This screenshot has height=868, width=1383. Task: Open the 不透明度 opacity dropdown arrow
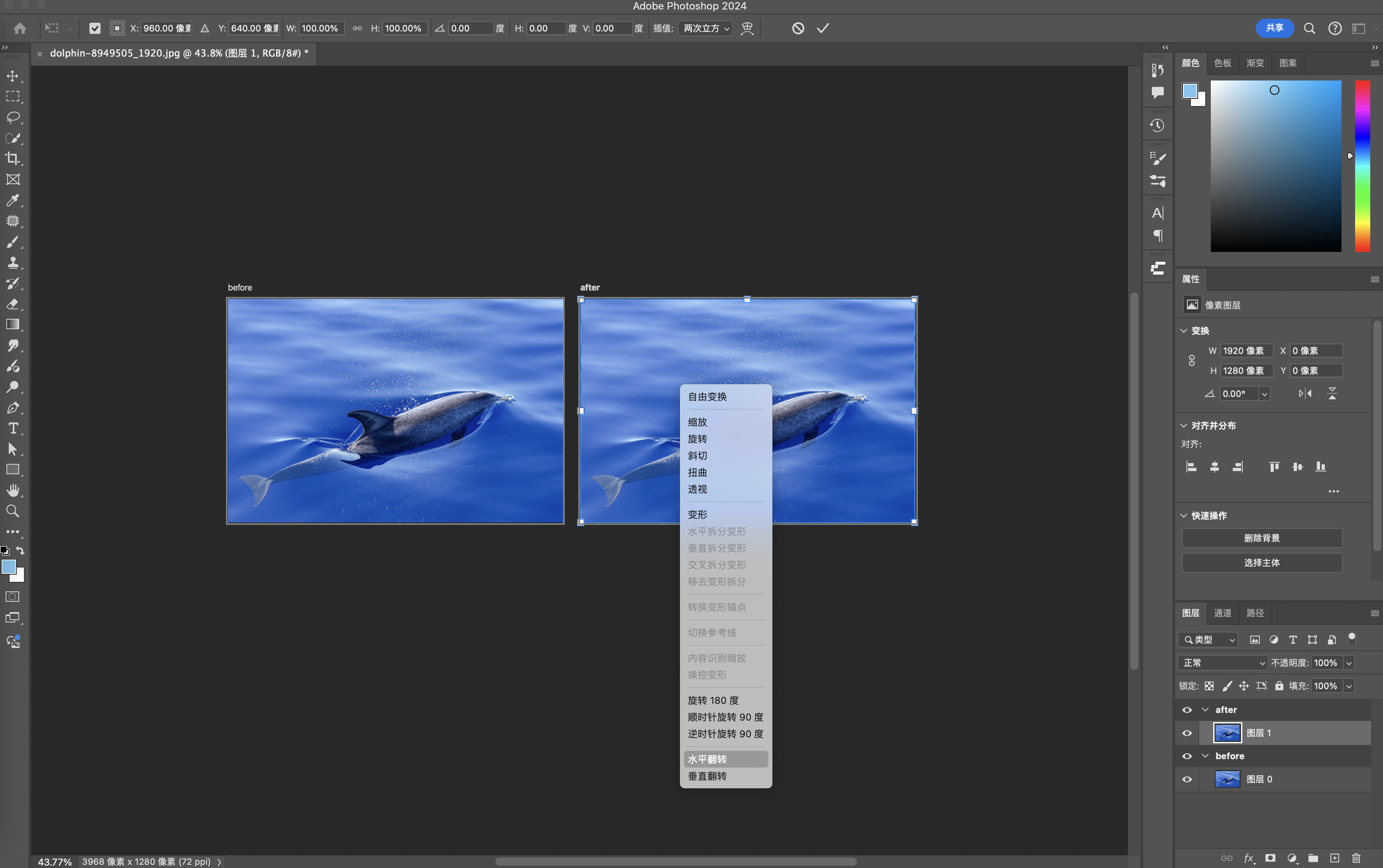tap(1349, 663)
